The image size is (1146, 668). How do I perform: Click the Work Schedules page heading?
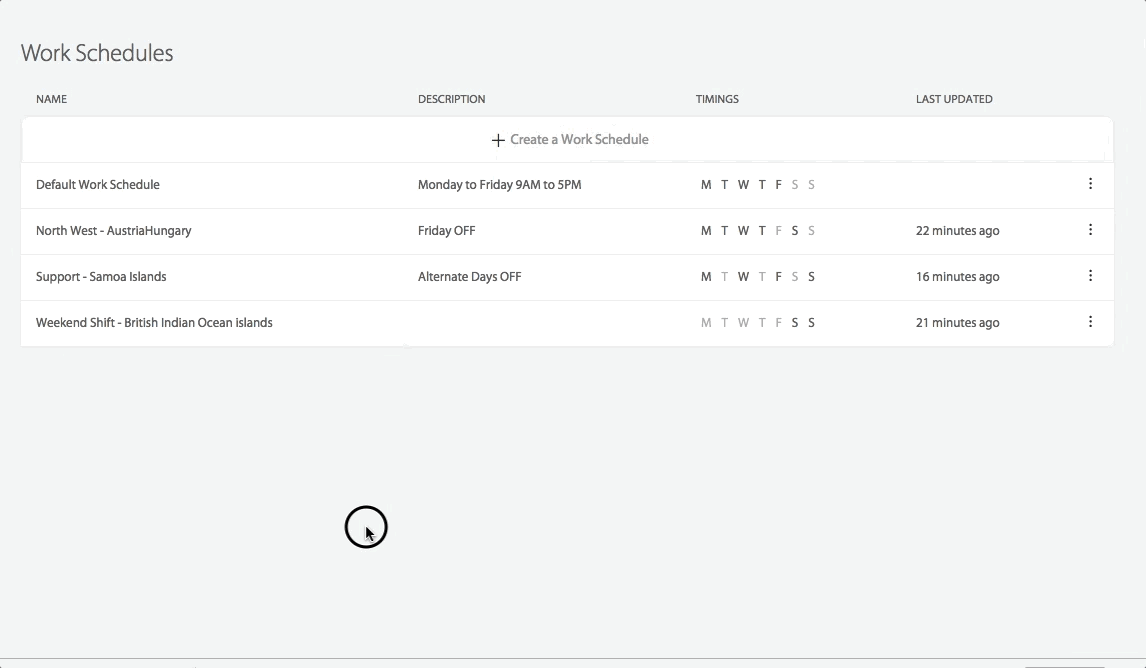[97, 53]
